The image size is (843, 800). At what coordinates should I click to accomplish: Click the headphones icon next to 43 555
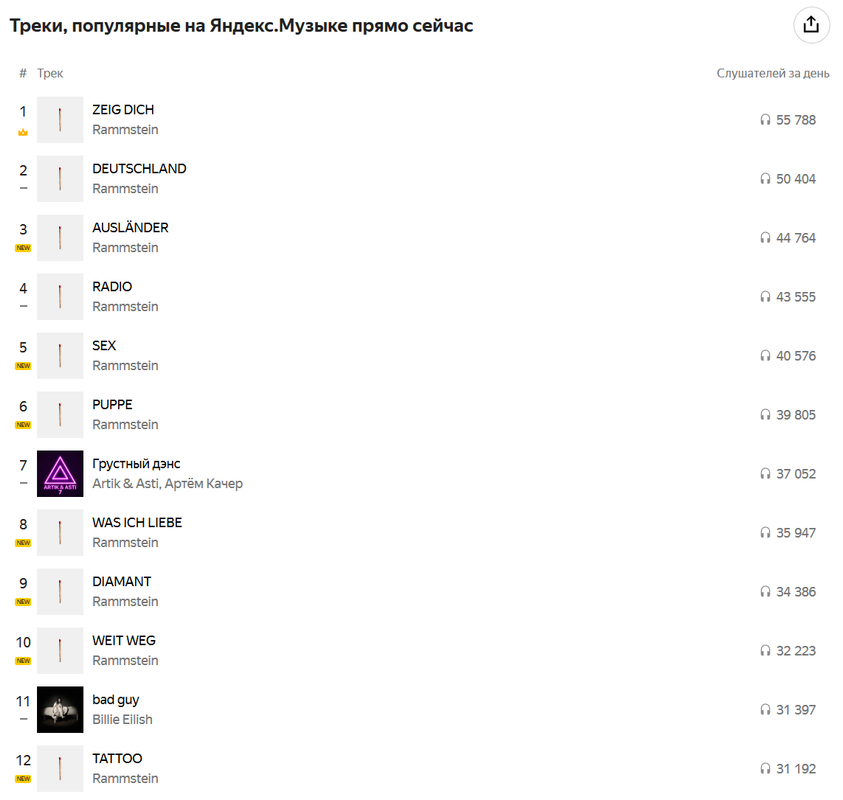pyautogui.click(x=766, y=297)
